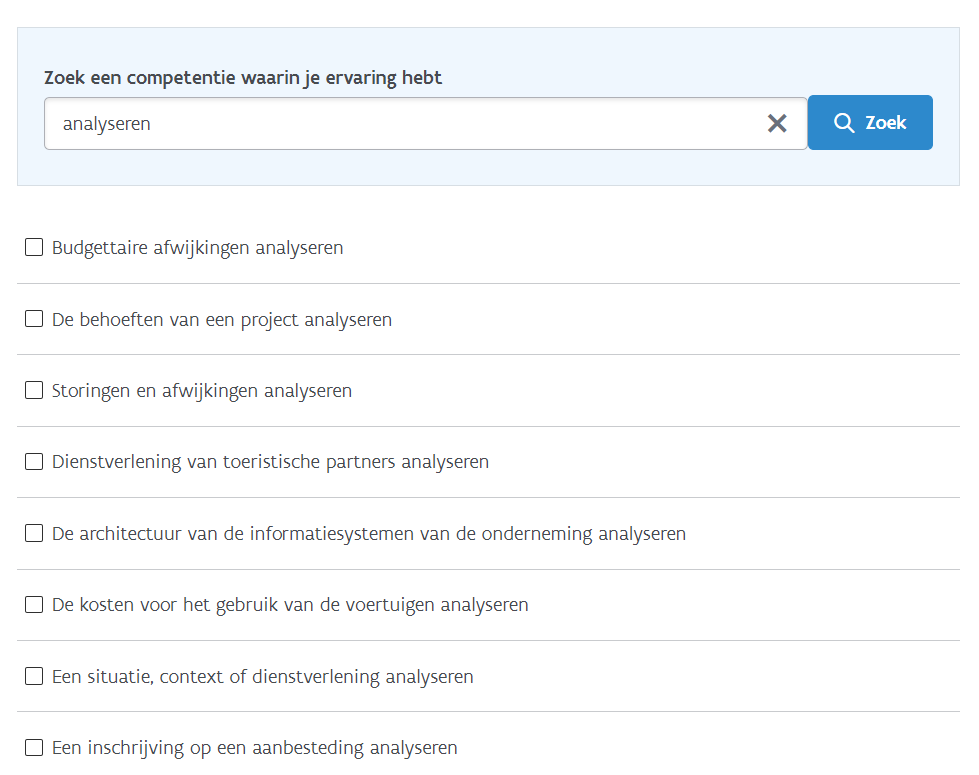Tick De behoeften van een project analyseren
The height and width of the screenshot is (775, 979).
click(34, 319)
